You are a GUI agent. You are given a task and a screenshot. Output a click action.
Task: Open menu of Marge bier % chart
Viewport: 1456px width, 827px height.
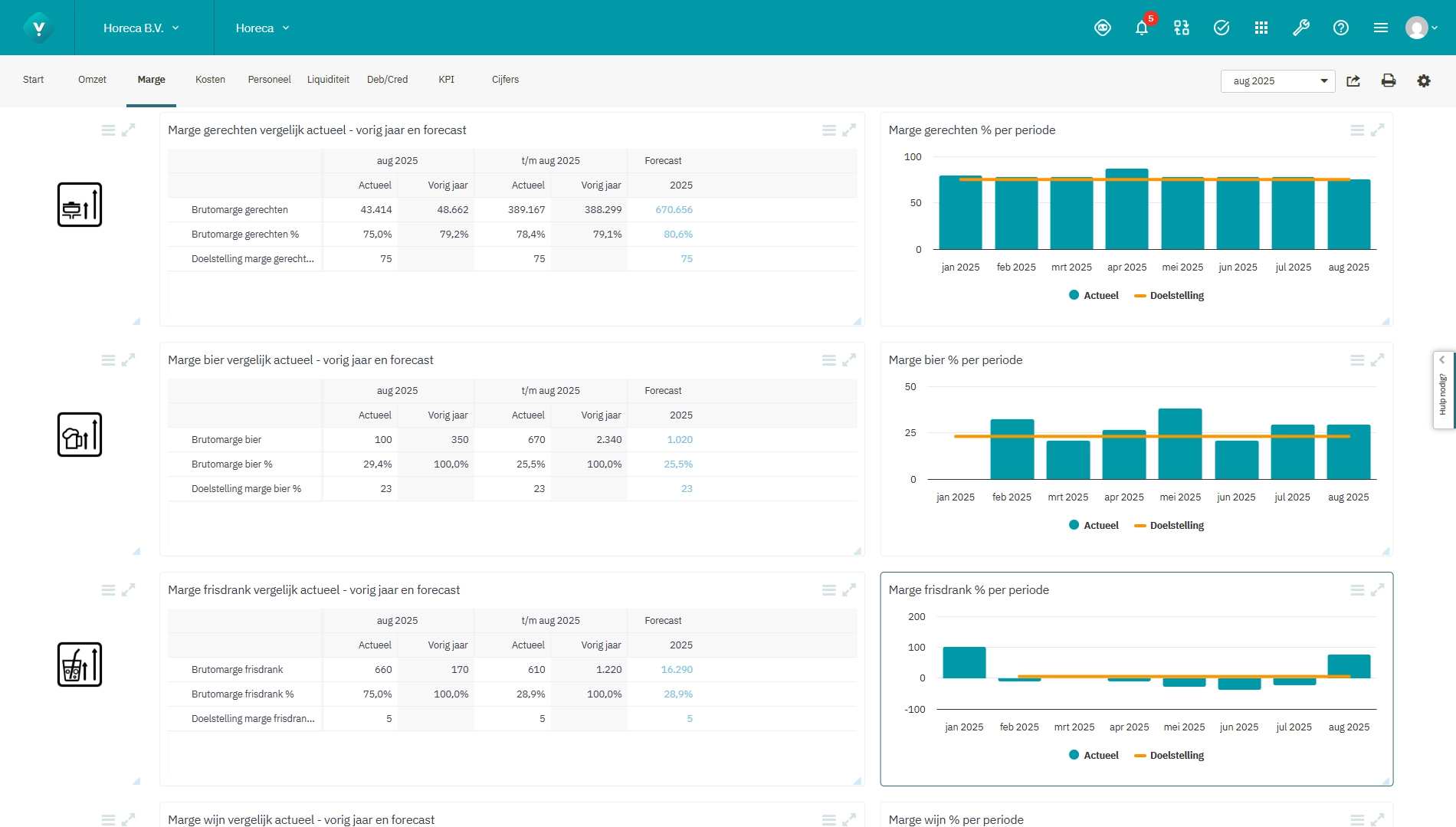point(1356,360)
